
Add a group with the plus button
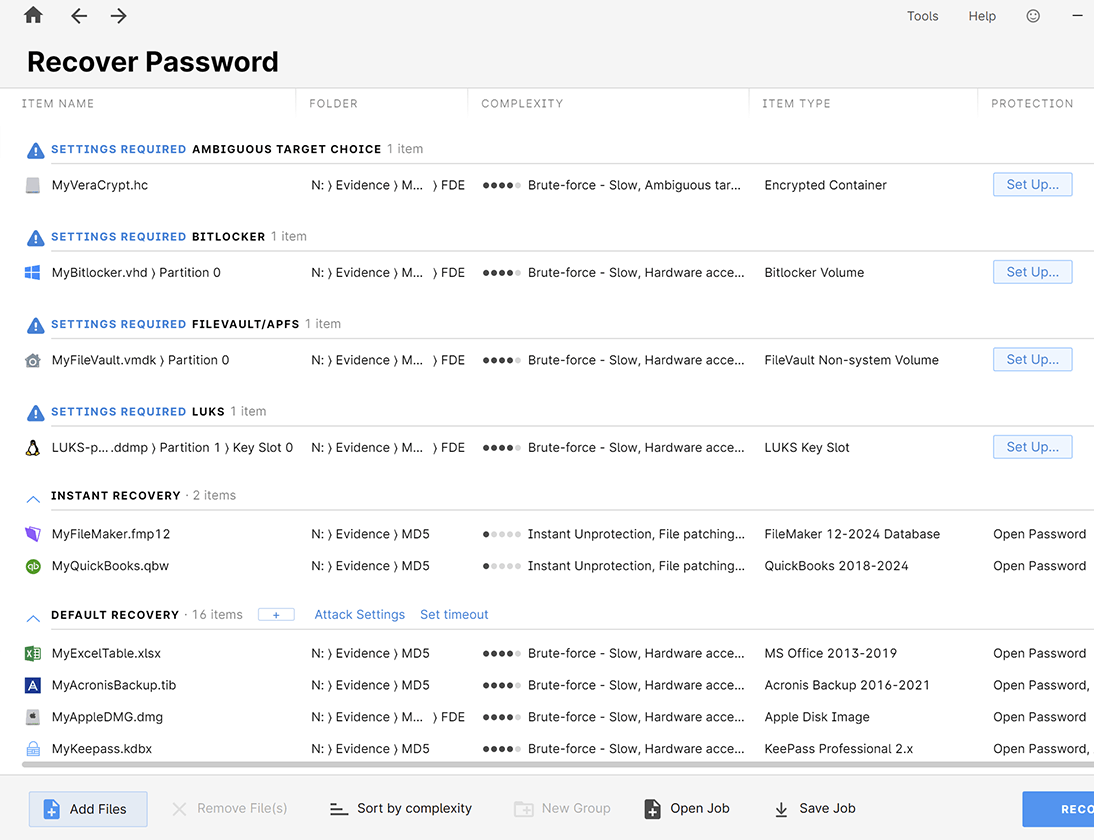(276, 615)
